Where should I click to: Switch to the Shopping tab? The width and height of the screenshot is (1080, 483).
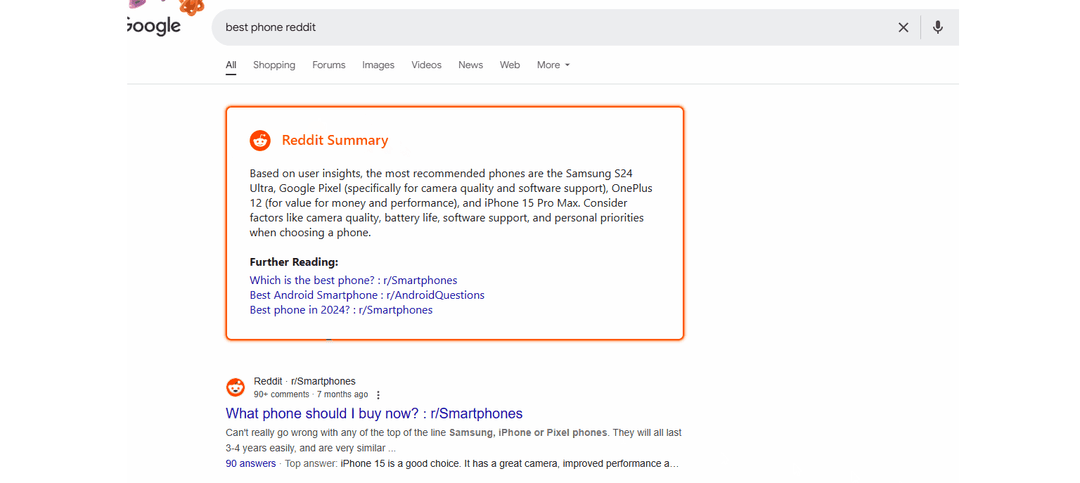click(x=274, y=65)
